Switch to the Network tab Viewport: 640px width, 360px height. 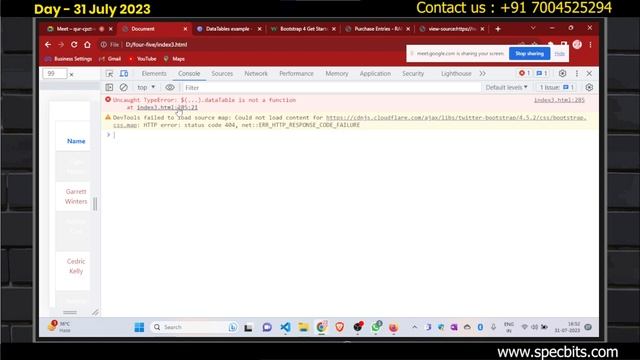(x=256, y=73)
